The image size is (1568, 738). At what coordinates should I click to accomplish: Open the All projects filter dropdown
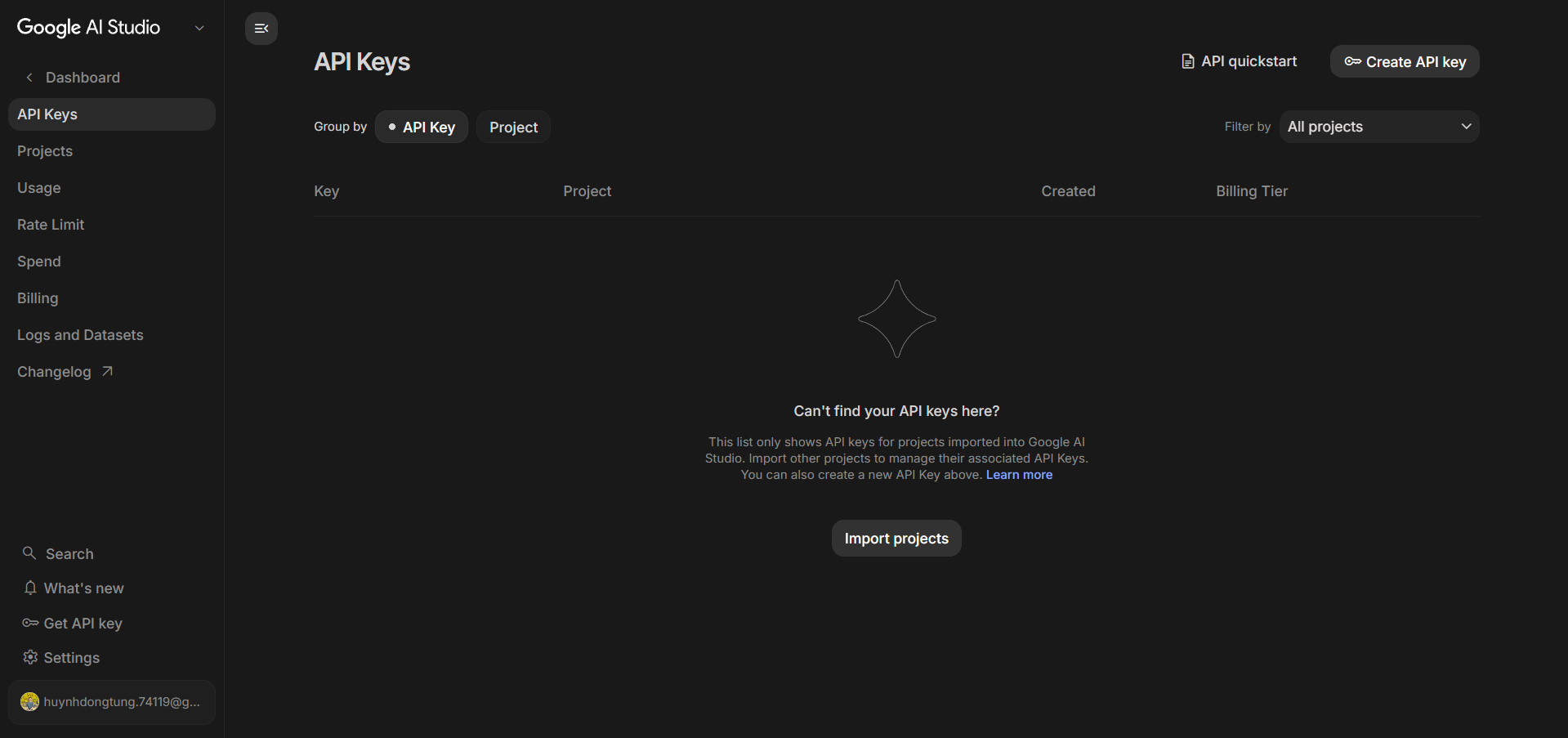coord(1379,127)
